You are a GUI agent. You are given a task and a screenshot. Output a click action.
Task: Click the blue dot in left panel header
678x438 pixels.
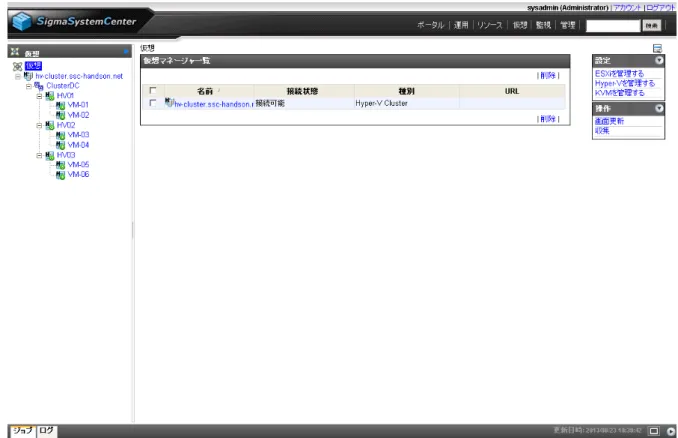click(x=126, y=52)
